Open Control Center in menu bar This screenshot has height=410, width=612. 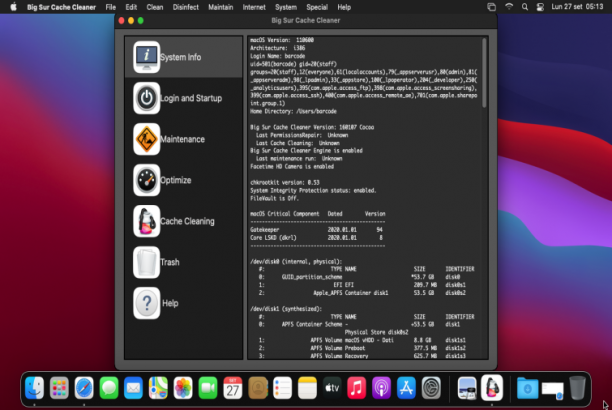540,7
